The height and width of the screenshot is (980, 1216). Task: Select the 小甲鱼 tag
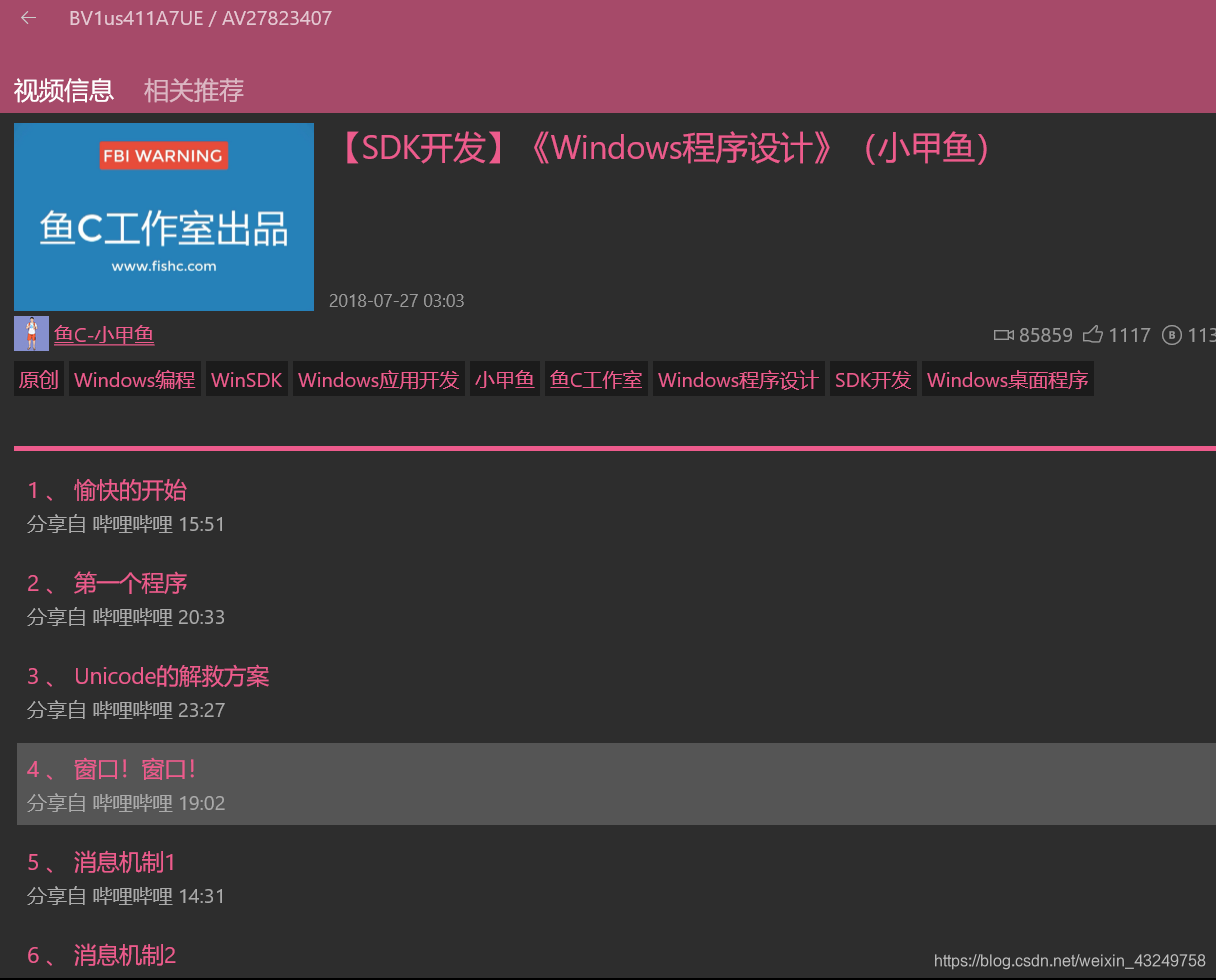[x=505, y=380]
